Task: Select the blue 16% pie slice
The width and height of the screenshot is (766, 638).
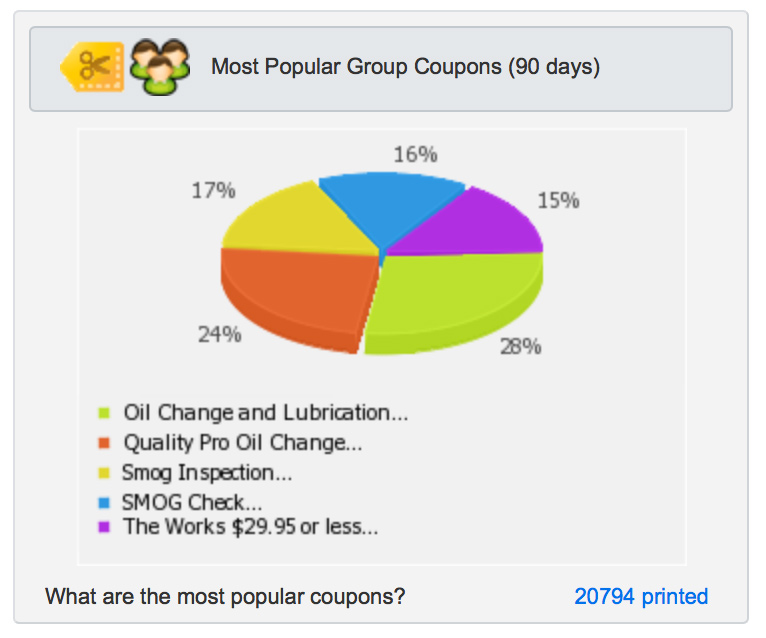Action: [388, 205]
